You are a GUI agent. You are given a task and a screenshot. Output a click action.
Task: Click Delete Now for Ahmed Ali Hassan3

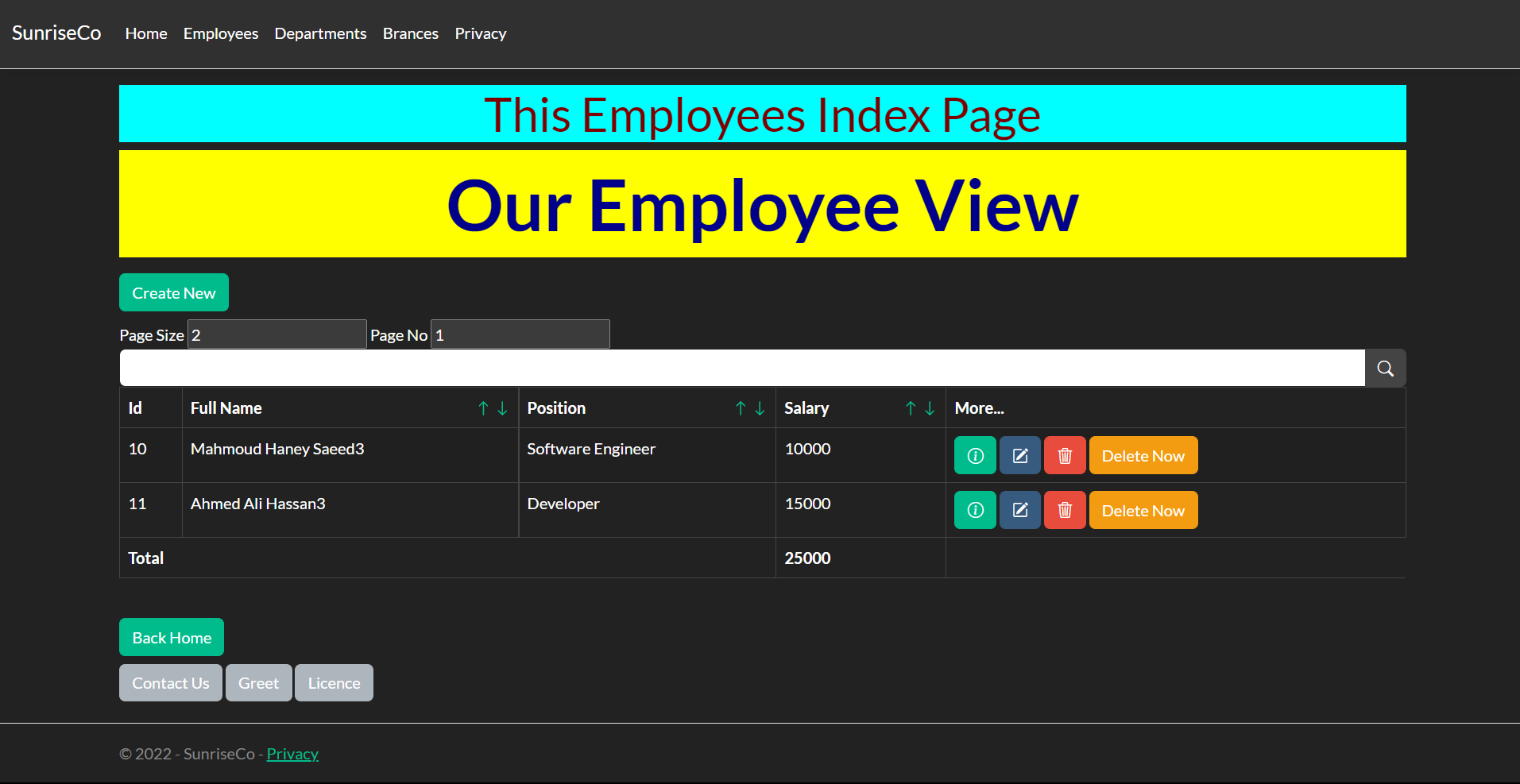1143,511
